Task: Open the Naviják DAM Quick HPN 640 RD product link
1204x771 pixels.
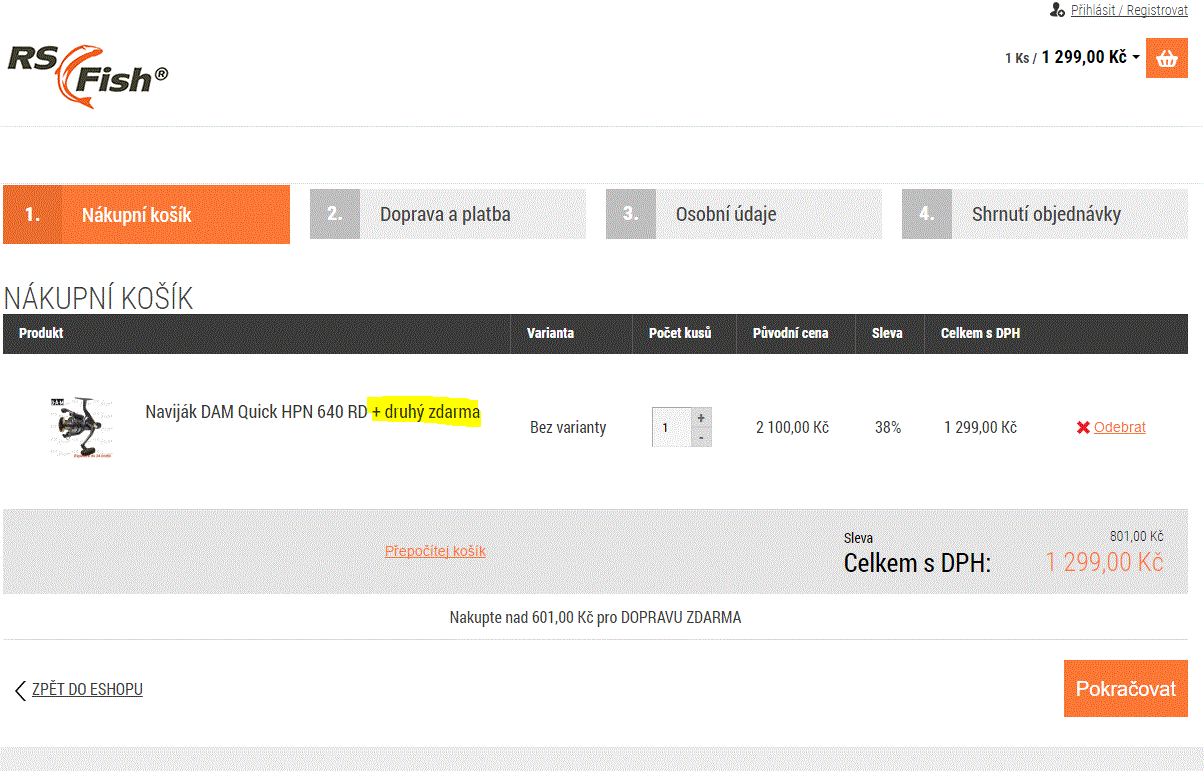Action: (x=313, y=412)
